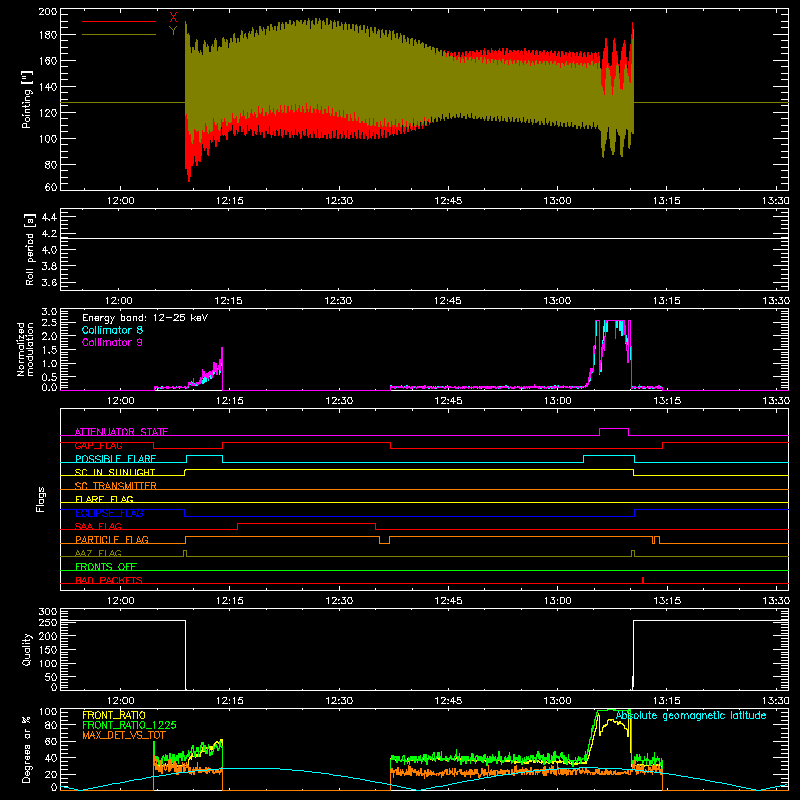Screen dimensions: 800x800
Task: Click 13:15 time label under Flags plot
Action: [x=666, y=601]
